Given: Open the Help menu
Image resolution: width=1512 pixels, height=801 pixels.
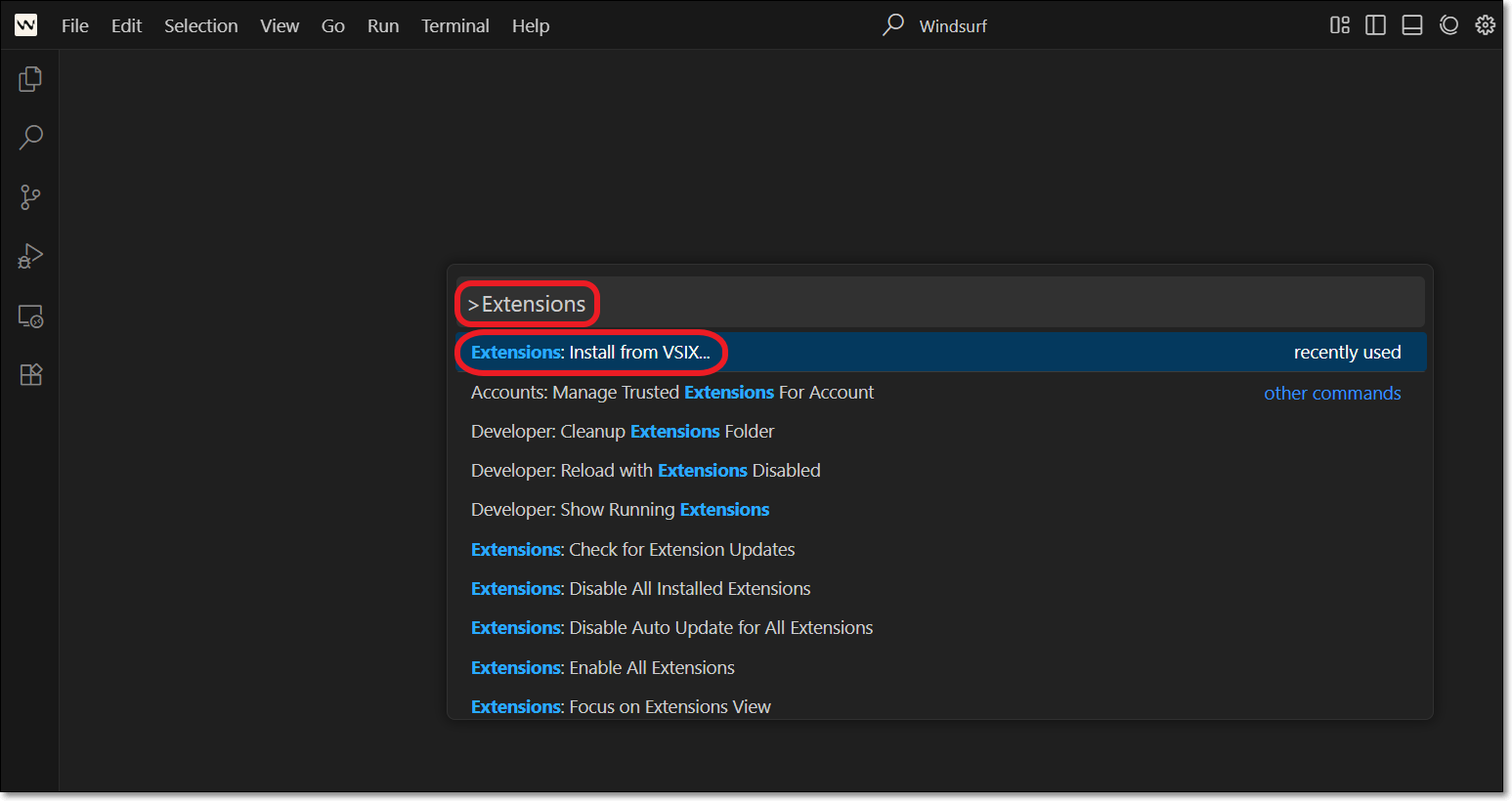Looking at the screenshot, I should (x=531, y=26).
